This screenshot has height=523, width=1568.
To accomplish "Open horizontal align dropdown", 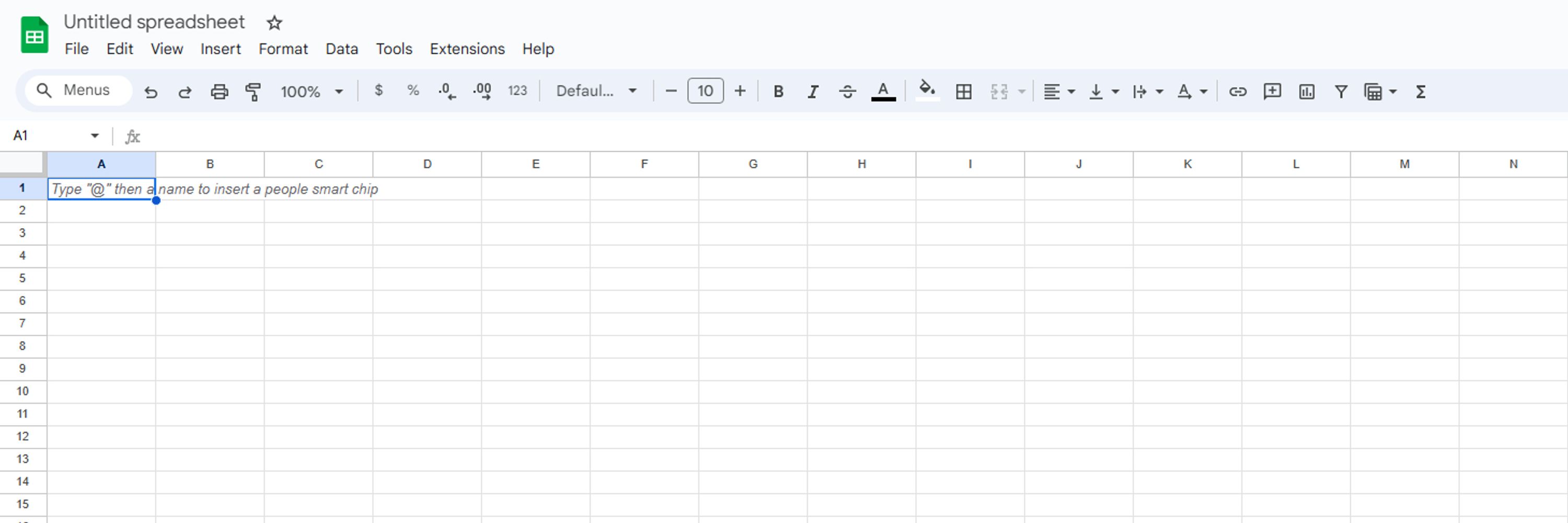I will click(x=1059, y=92).
